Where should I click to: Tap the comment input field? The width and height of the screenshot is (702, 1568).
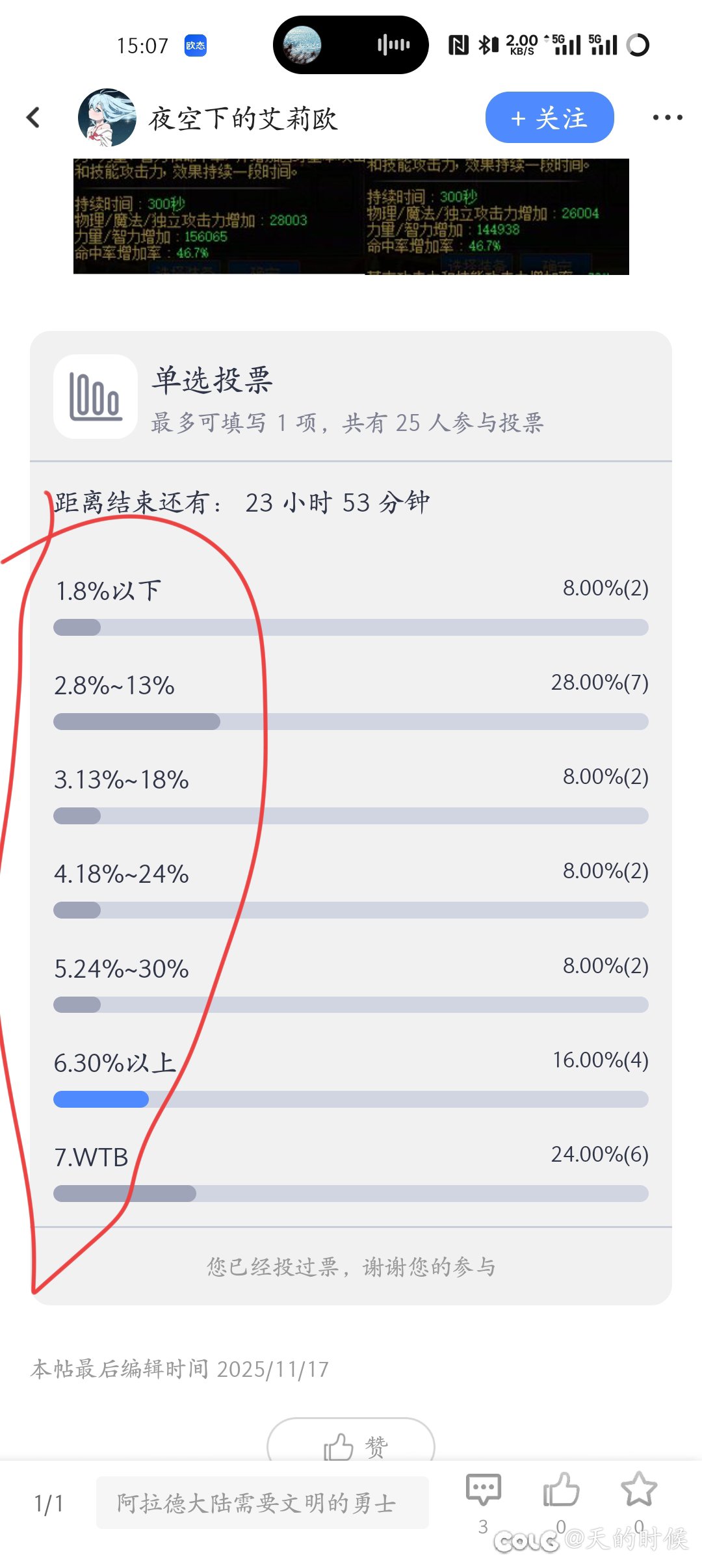(262, 1502)
